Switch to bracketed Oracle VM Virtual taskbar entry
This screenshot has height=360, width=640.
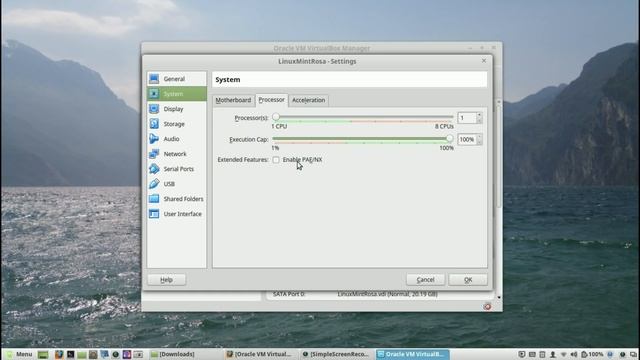(259, 354)
